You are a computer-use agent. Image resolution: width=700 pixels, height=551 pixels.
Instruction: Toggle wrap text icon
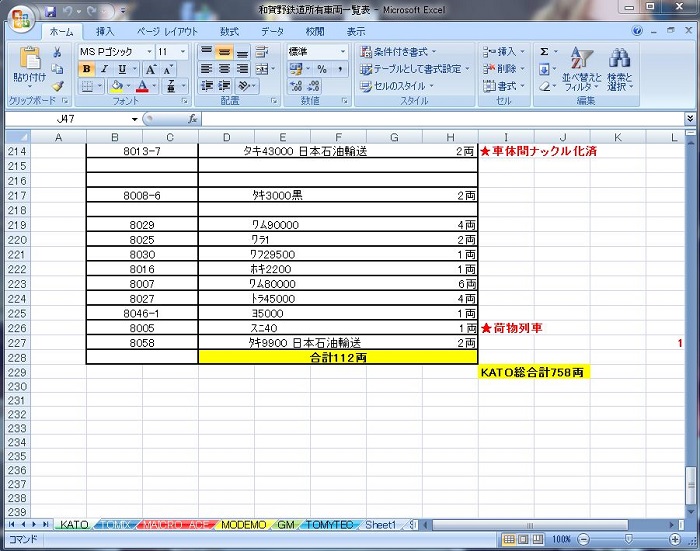tap(262, 52)
